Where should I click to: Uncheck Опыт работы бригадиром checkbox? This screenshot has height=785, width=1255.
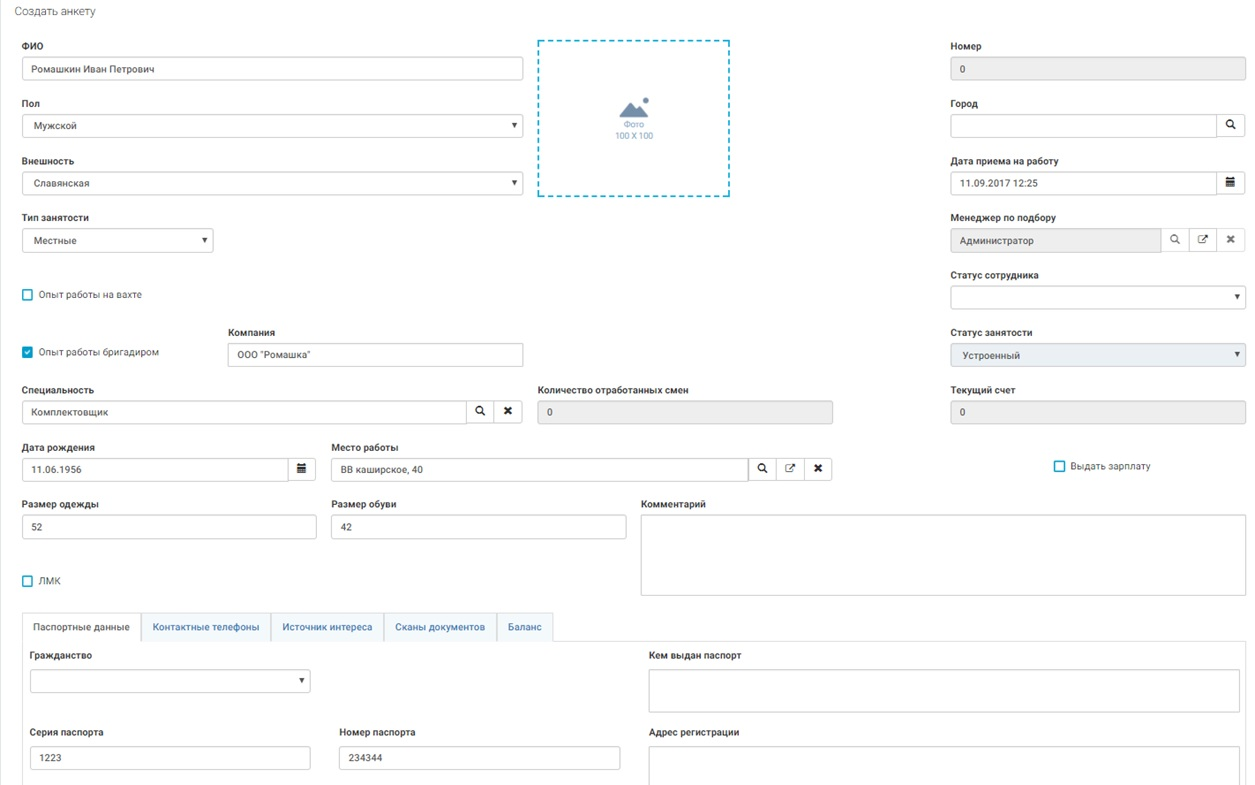(x=27, y=352)
